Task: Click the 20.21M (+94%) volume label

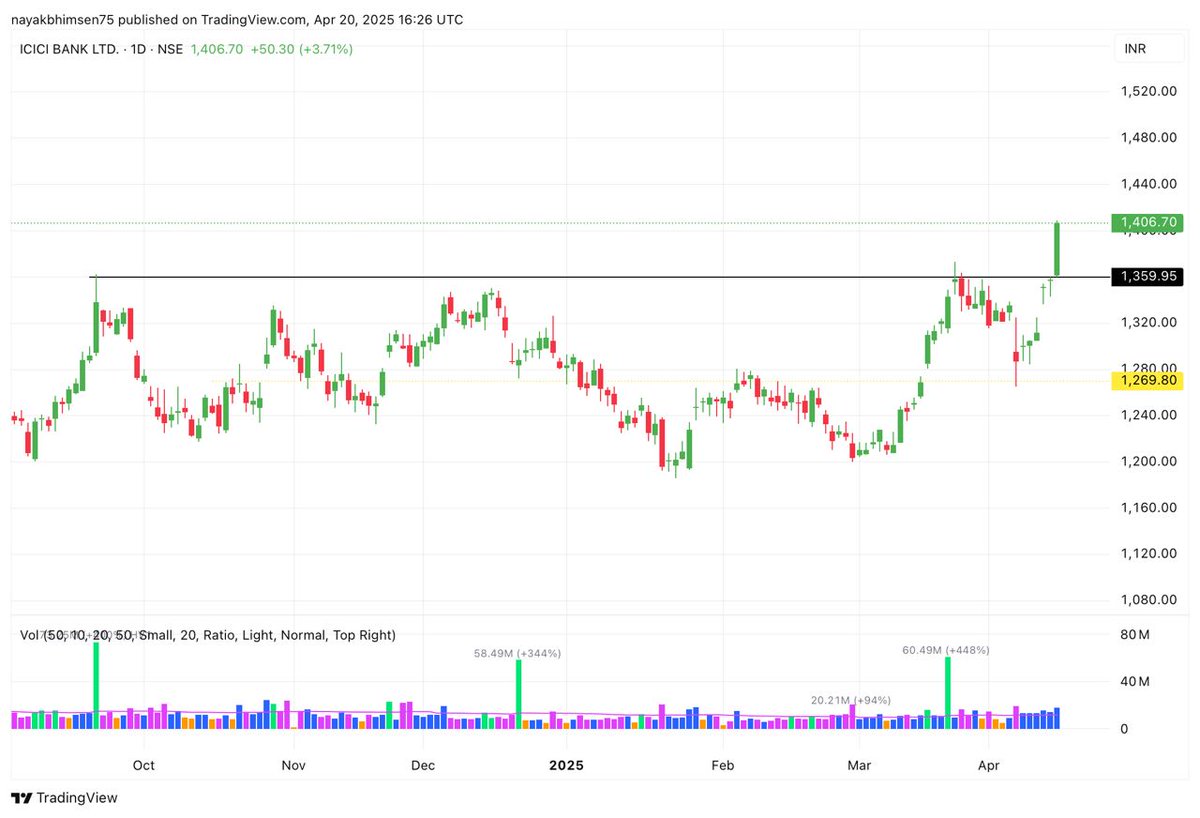Action: [850, 700]
